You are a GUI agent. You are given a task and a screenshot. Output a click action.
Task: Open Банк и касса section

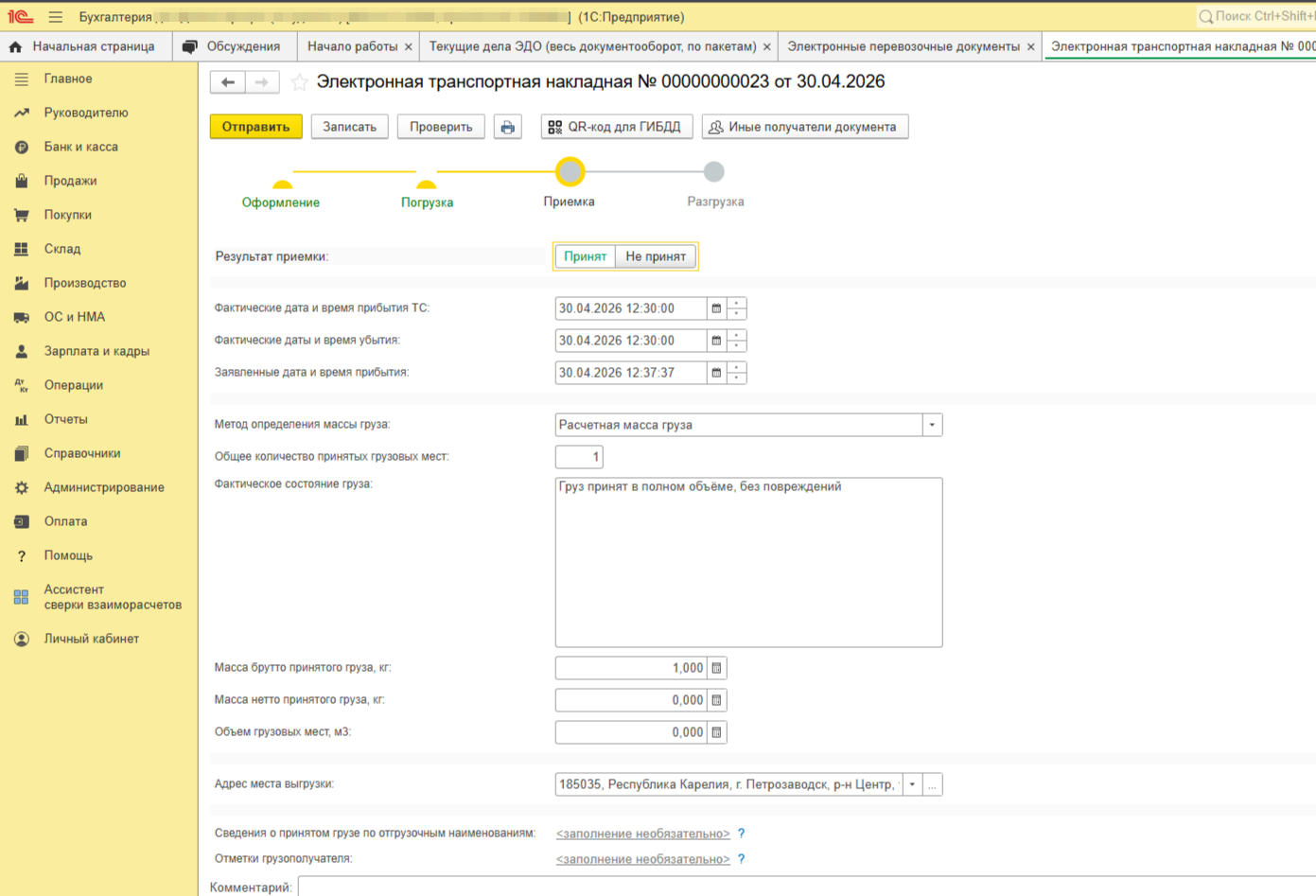(80, 147)
